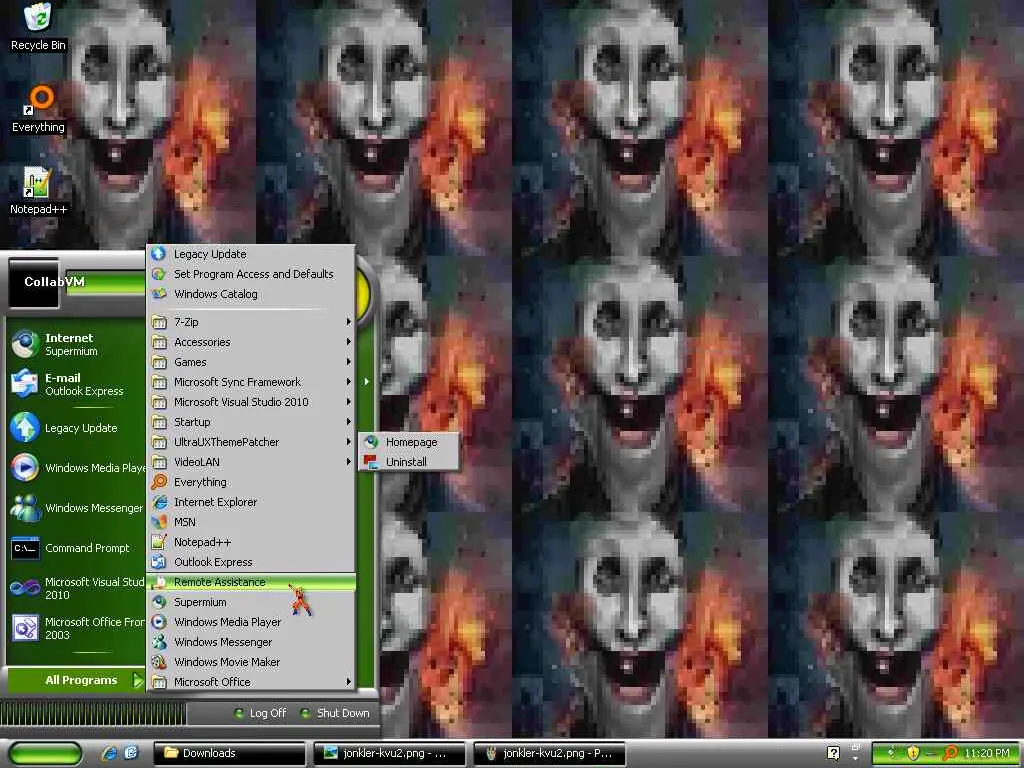
Task: Open Legacy Update in Start menu left pane
Action: (x=76, y=428)
